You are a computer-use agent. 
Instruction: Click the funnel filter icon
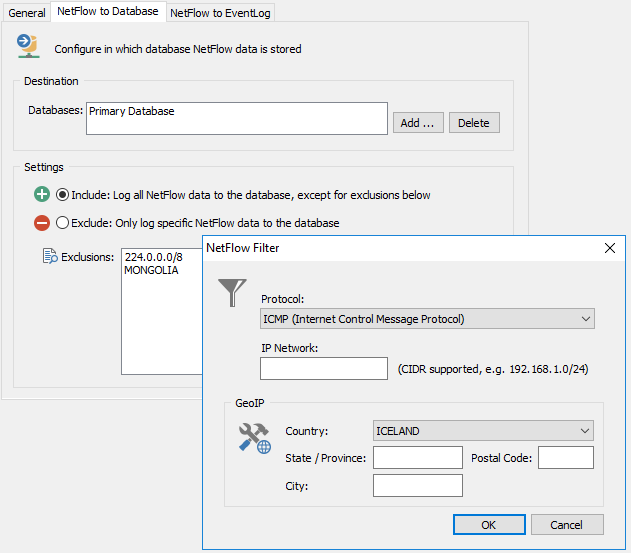click(x=232, y=293)
